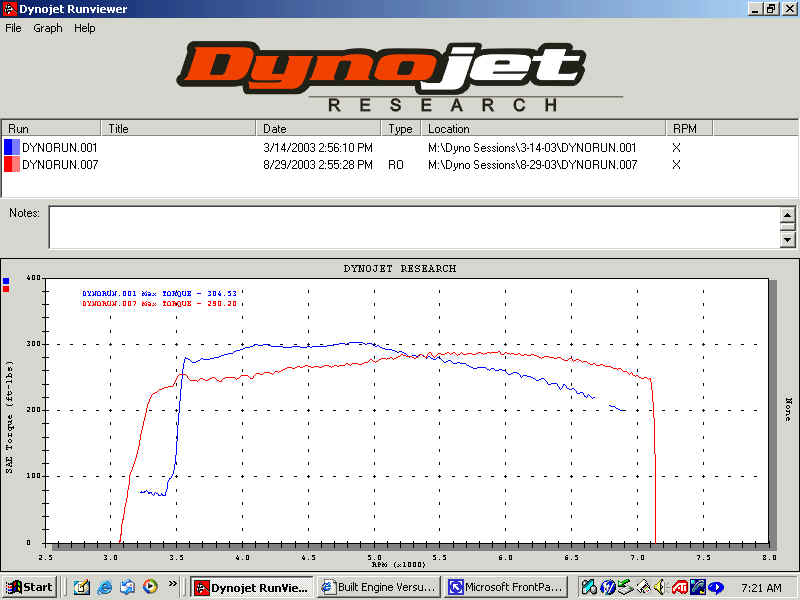
Task: Minimize the Dynojet Runviewer window
Action: [755, 9]
